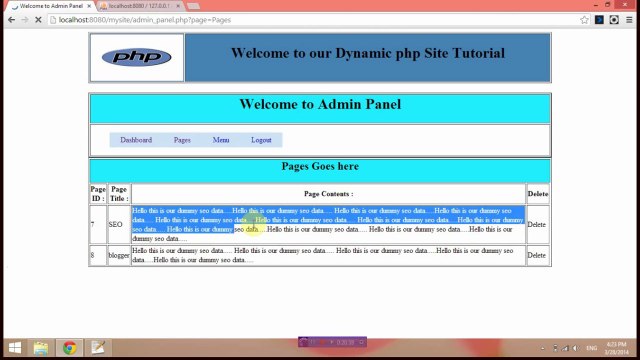640x360 pixels.
Task: Click the blogger page title cell
Action: click(119, 255)
